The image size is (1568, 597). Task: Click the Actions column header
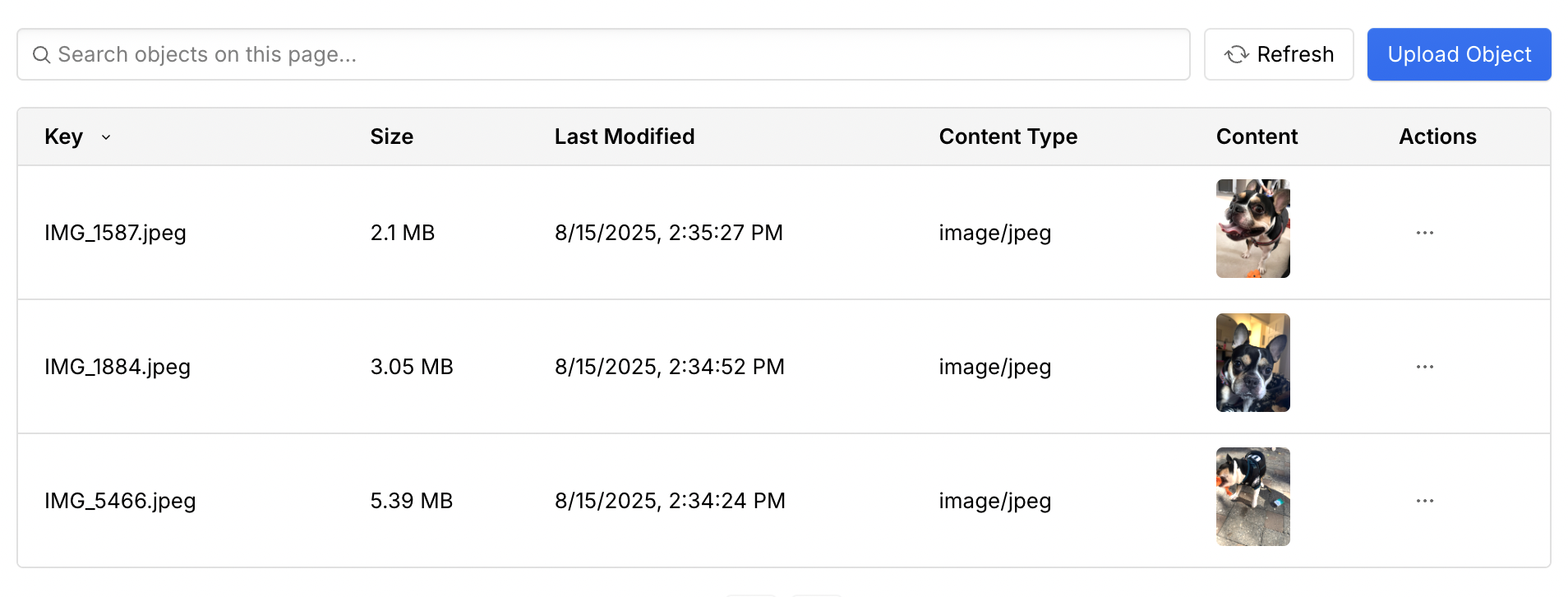[x=1437, y=137]
